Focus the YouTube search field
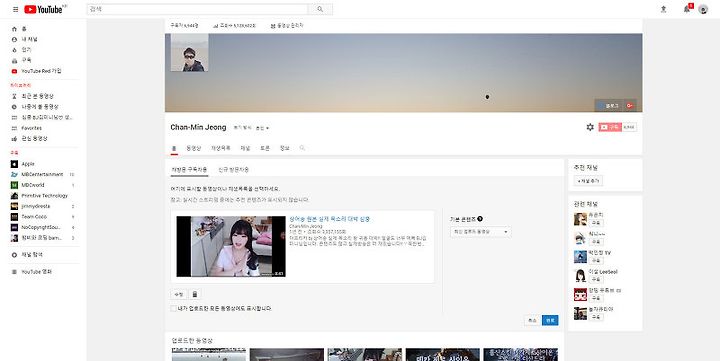Viewport: 720px width, 361px height. pyautogui.click(x=197, y=9)
